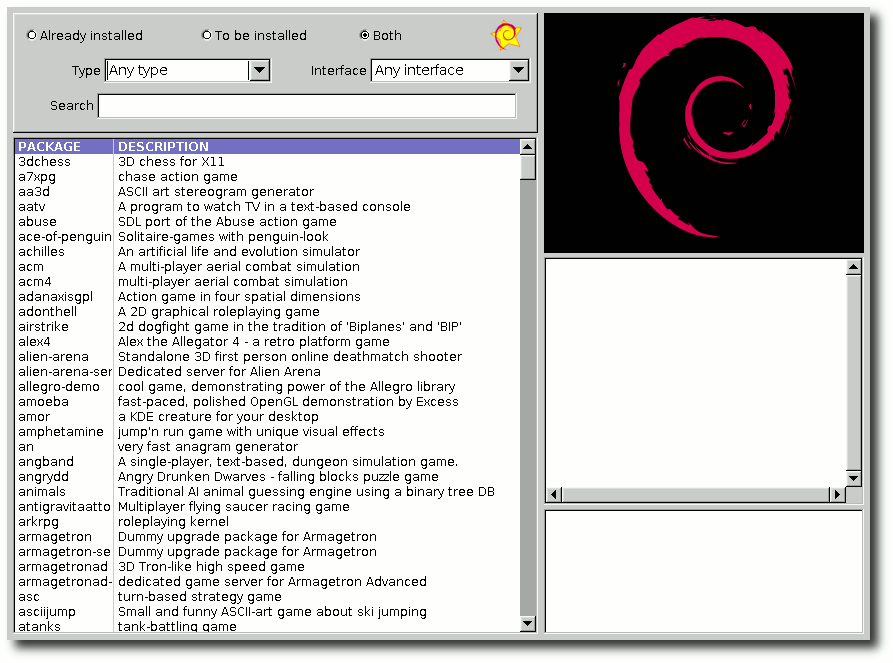The image size is (893, 663).
Task: Select the ace-of-penguin solitaire row
Action: (268, 237)
